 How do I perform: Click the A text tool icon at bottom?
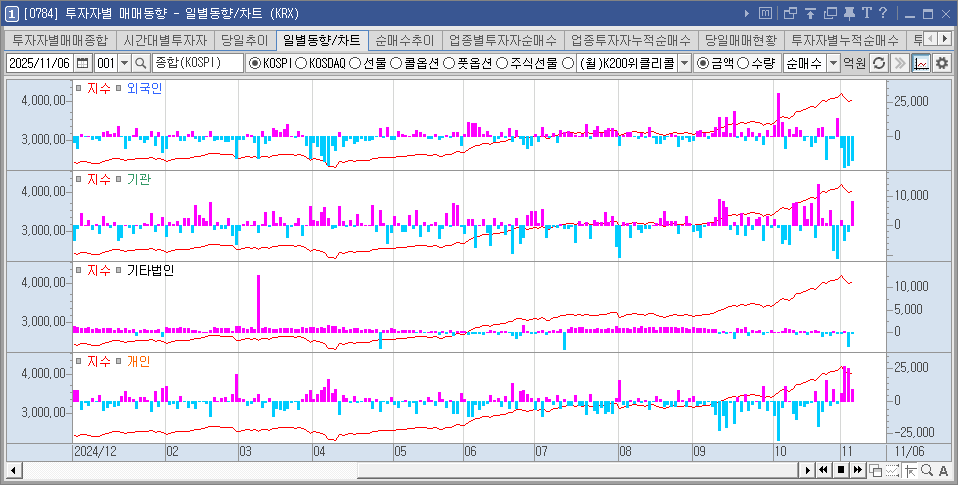coord(944,470)
